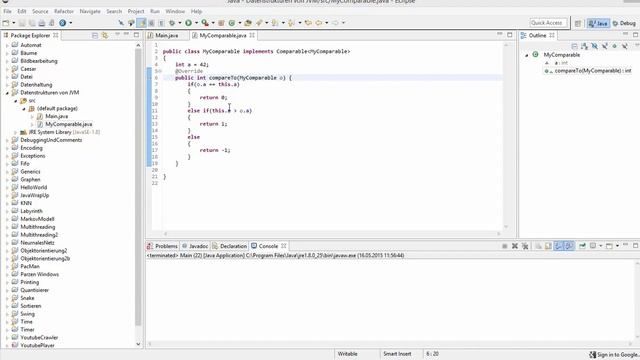Run the program with the green Run button
The image size is (640, 360).
(x=188, y=23)
